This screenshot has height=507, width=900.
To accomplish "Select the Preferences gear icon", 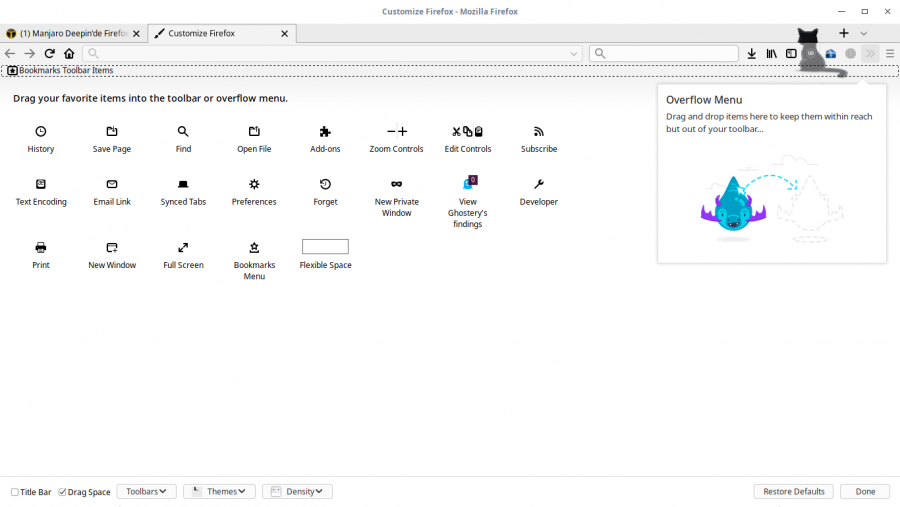I will click(x=254, y=184).
